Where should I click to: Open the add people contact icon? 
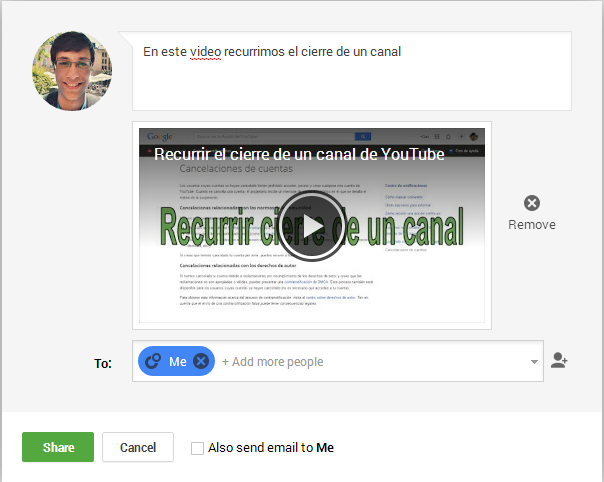559,361
